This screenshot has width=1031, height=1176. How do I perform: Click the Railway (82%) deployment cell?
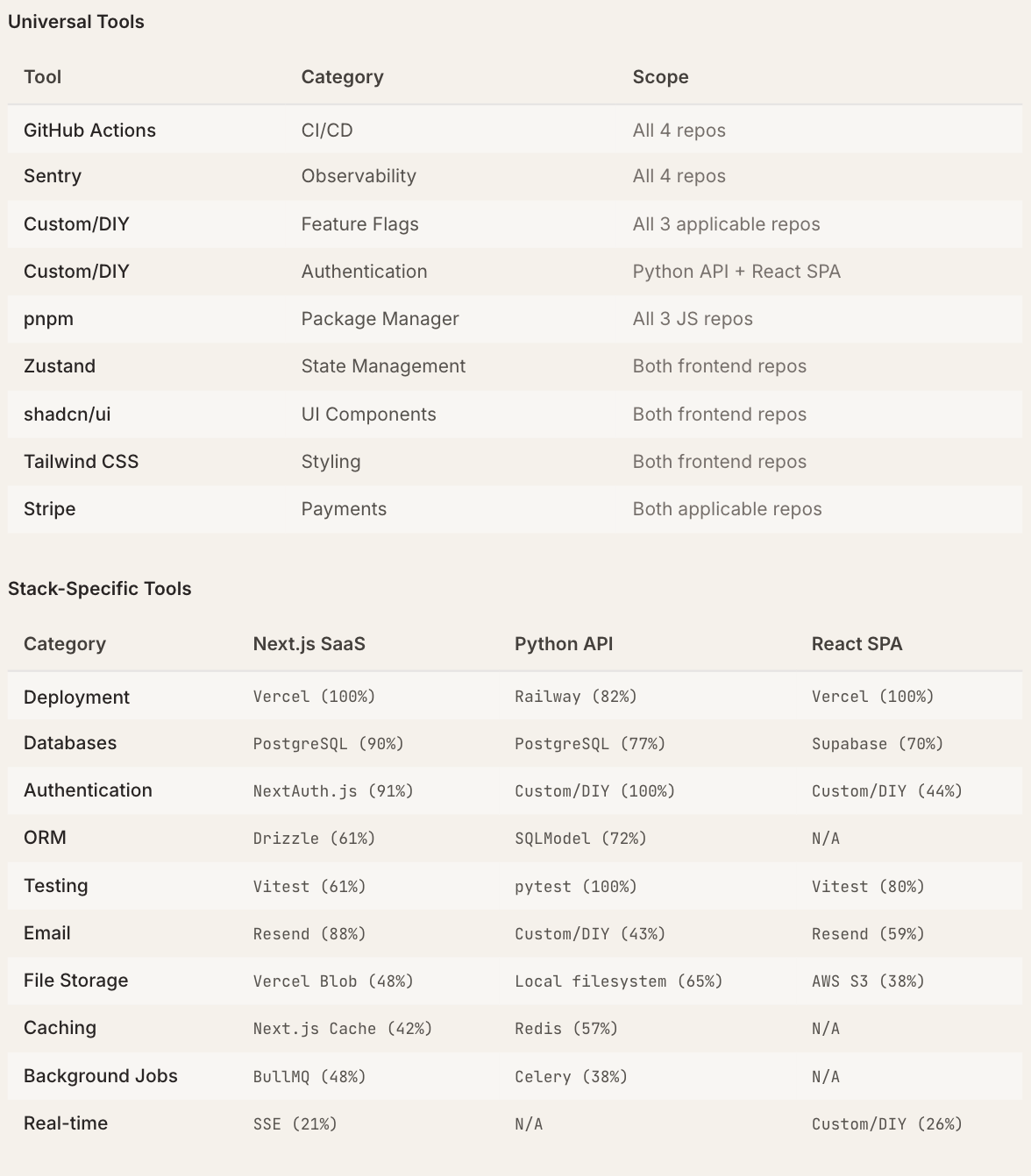[x=575, y=697]
